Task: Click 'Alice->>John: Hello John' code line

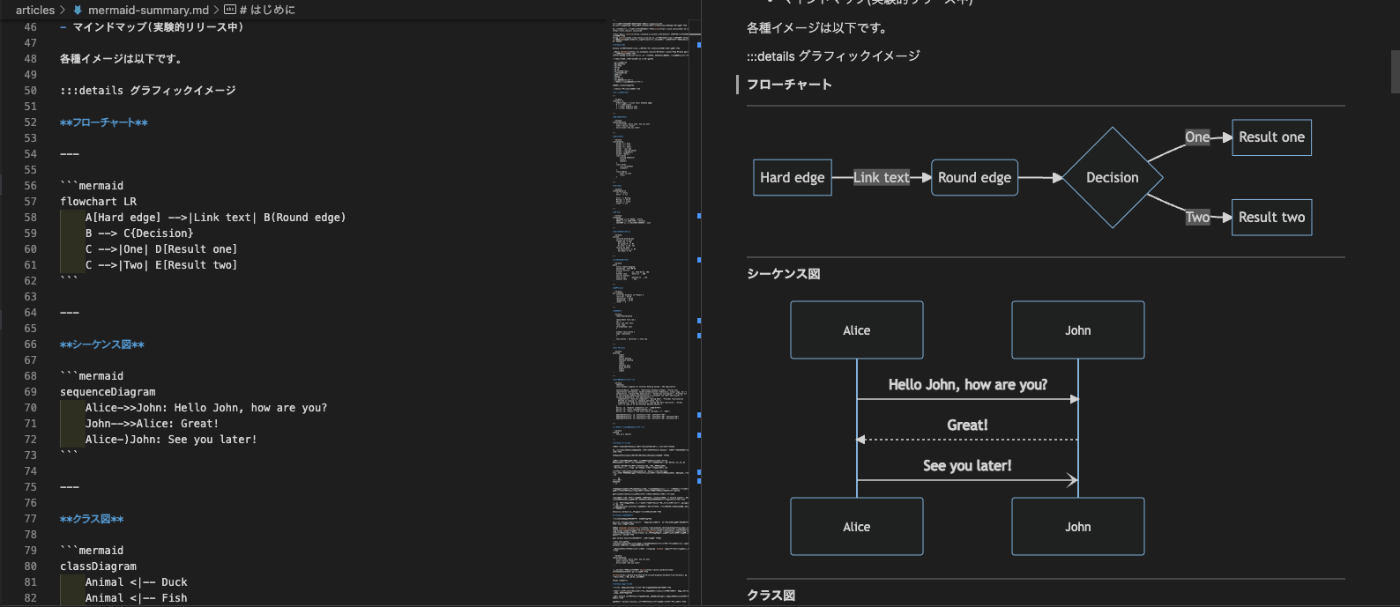Action: (x=206, y=408)
